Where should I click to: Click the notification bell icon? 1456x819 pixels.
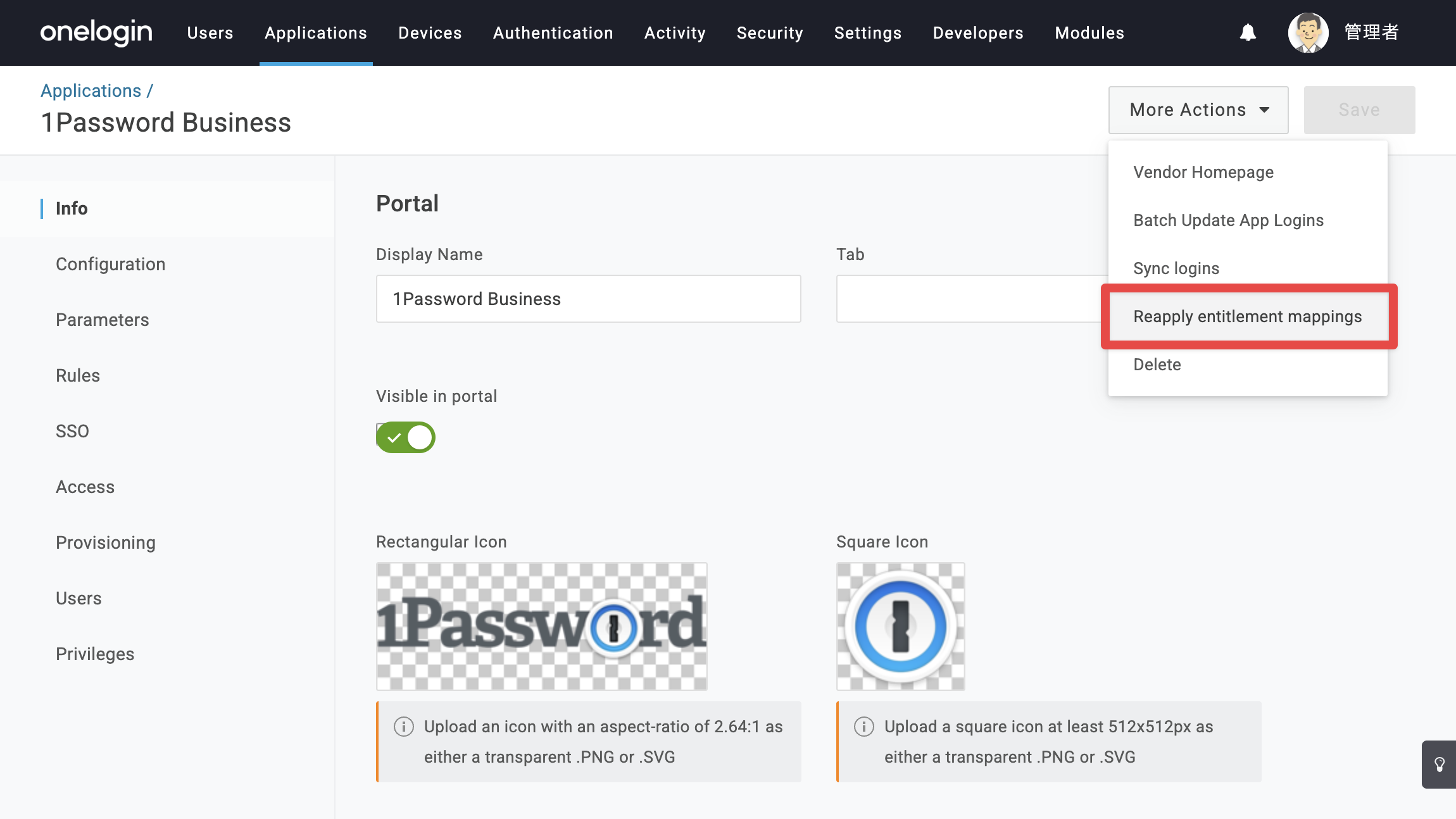1248,32
